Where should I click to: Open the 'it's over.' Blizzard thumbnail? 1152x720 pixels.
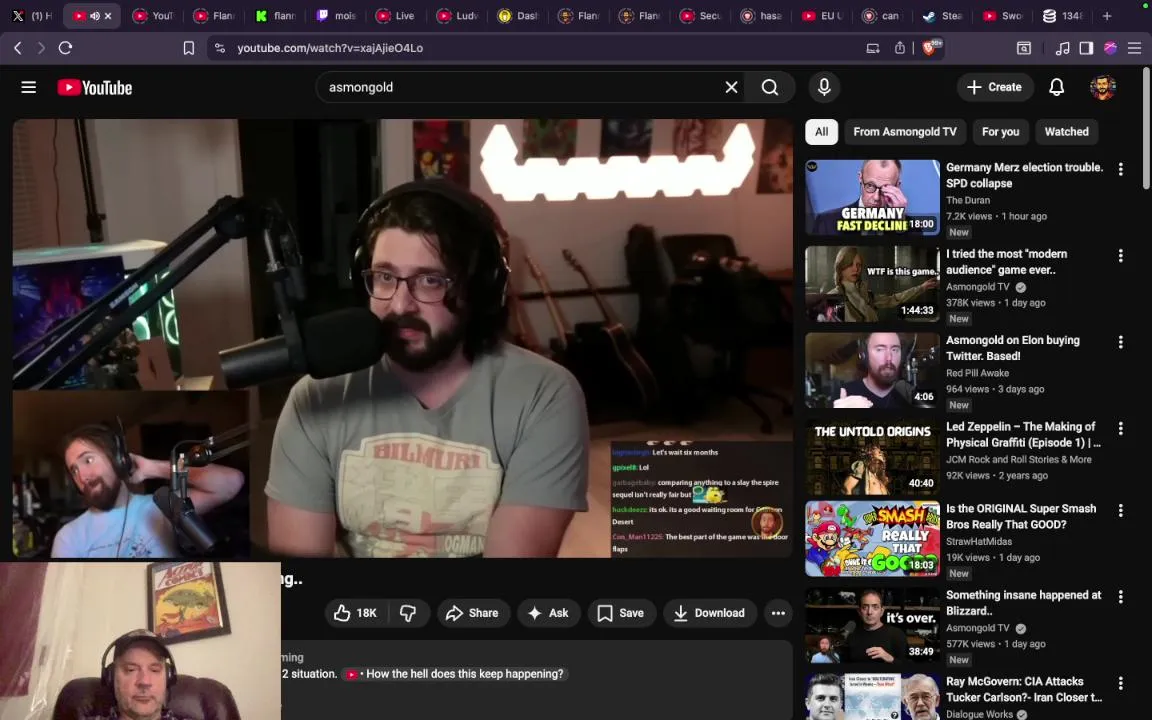pos(872,625)
